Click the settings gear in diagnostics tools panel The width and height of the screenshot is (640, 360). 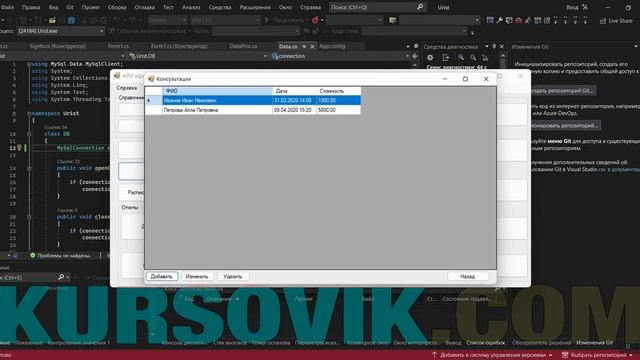tap(430, 58)
